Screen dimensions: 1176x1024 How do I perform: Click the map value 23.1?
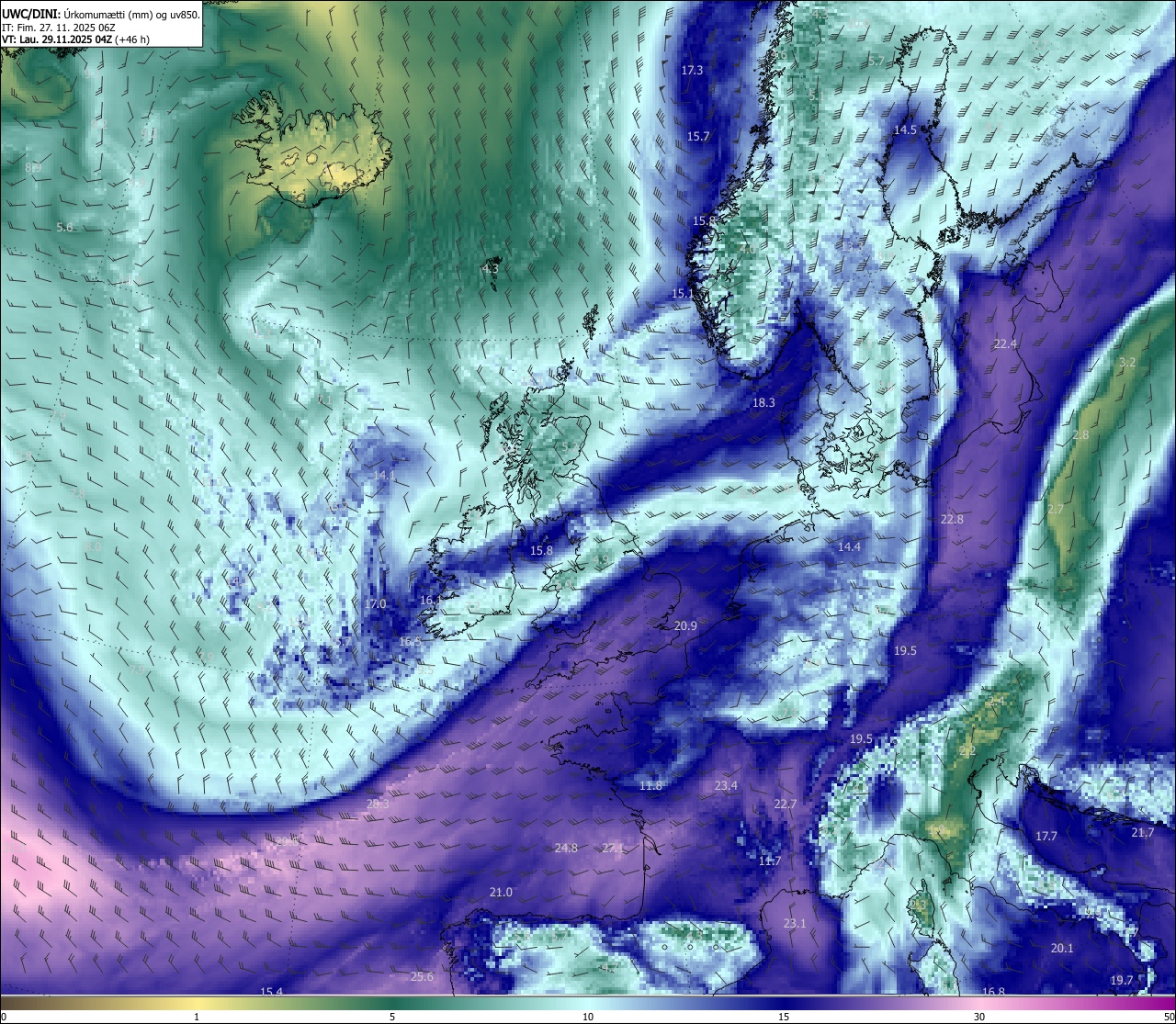795,924
